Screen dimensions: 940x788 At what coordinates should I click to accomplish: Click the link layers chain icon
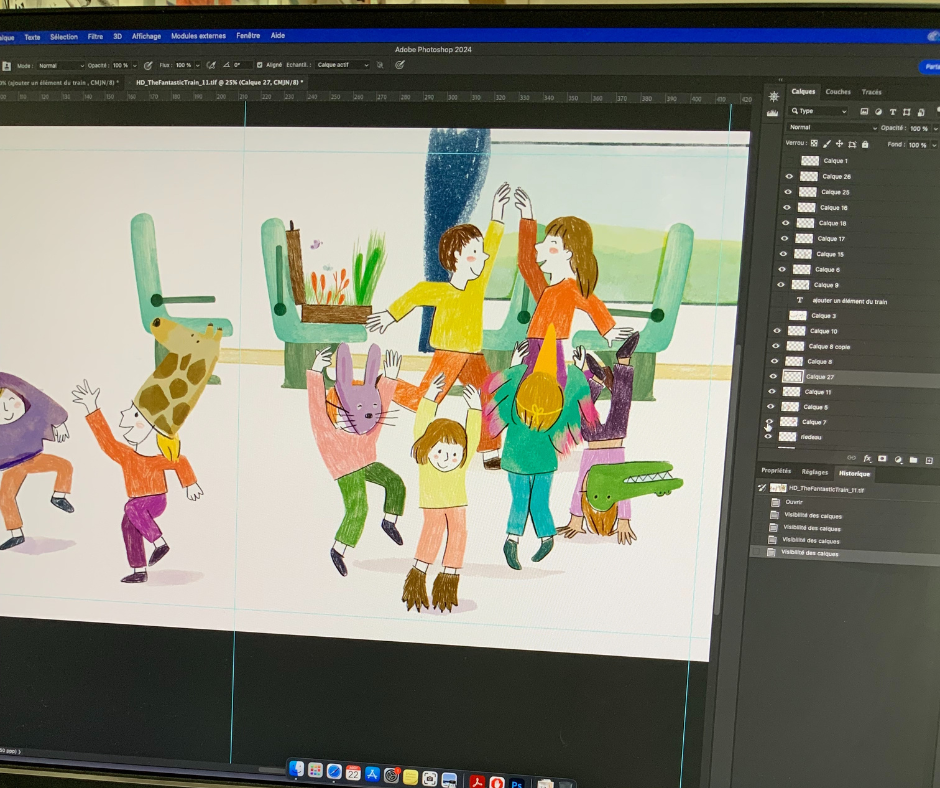pos(851,459)
